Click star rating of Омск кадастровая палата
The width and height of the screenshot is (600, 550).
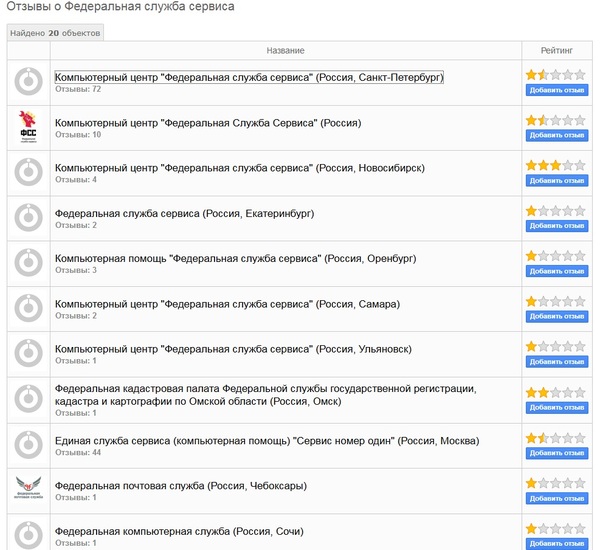tap(556, 392)
